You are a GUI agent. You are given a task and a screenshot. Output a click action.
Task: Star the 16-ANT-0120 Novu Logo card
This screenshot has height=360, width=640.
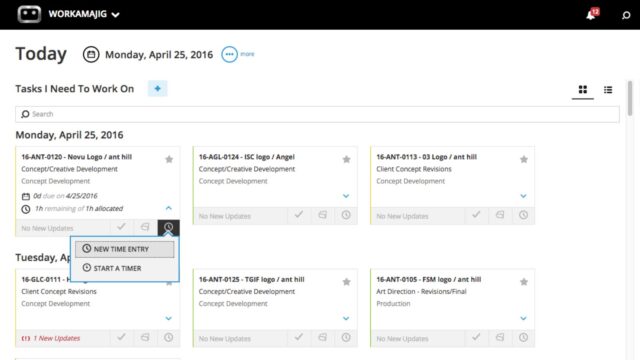[169, 159]
